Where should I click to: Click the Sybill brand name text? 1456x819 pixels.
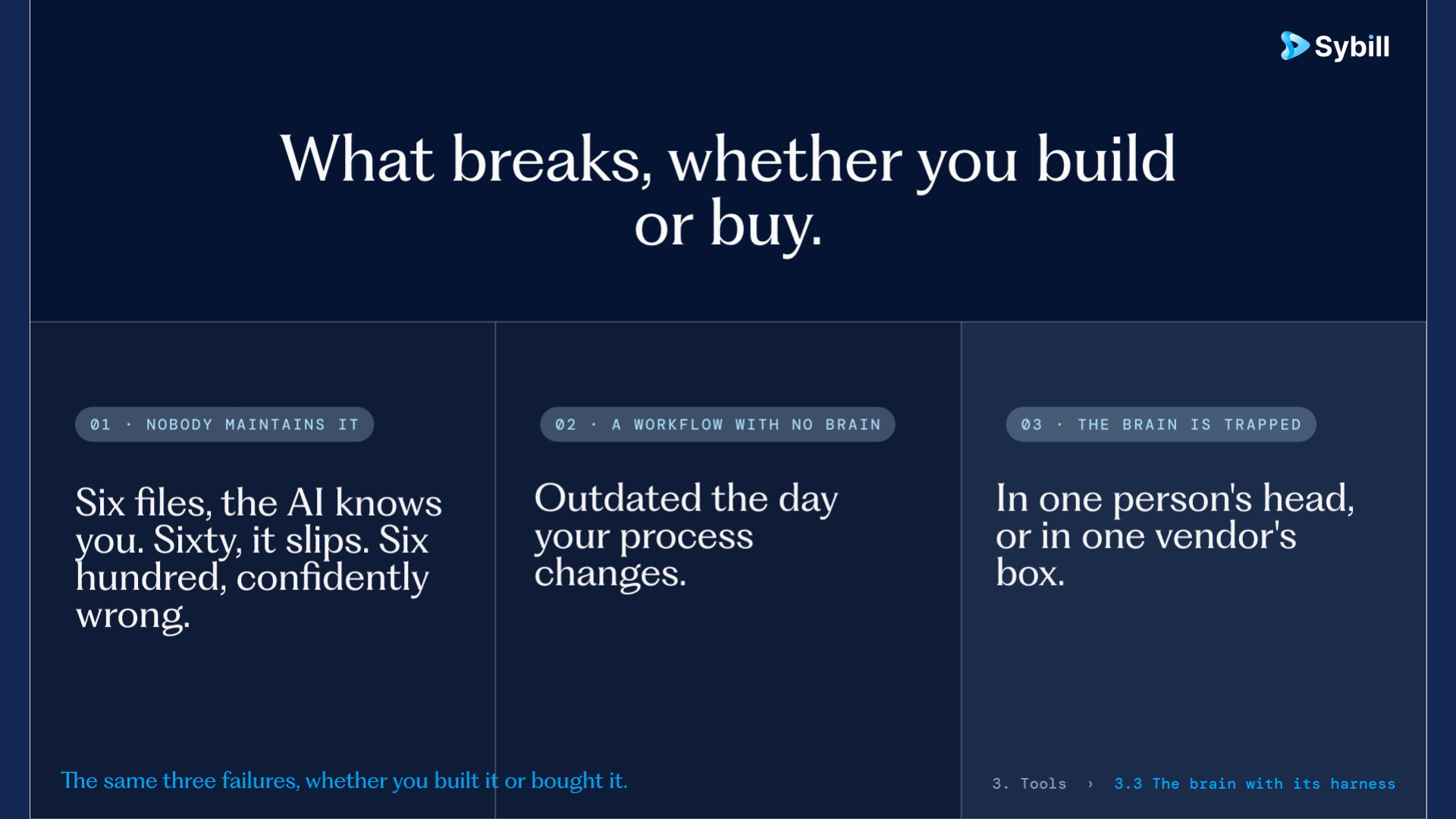click(x=1352, y=47)
